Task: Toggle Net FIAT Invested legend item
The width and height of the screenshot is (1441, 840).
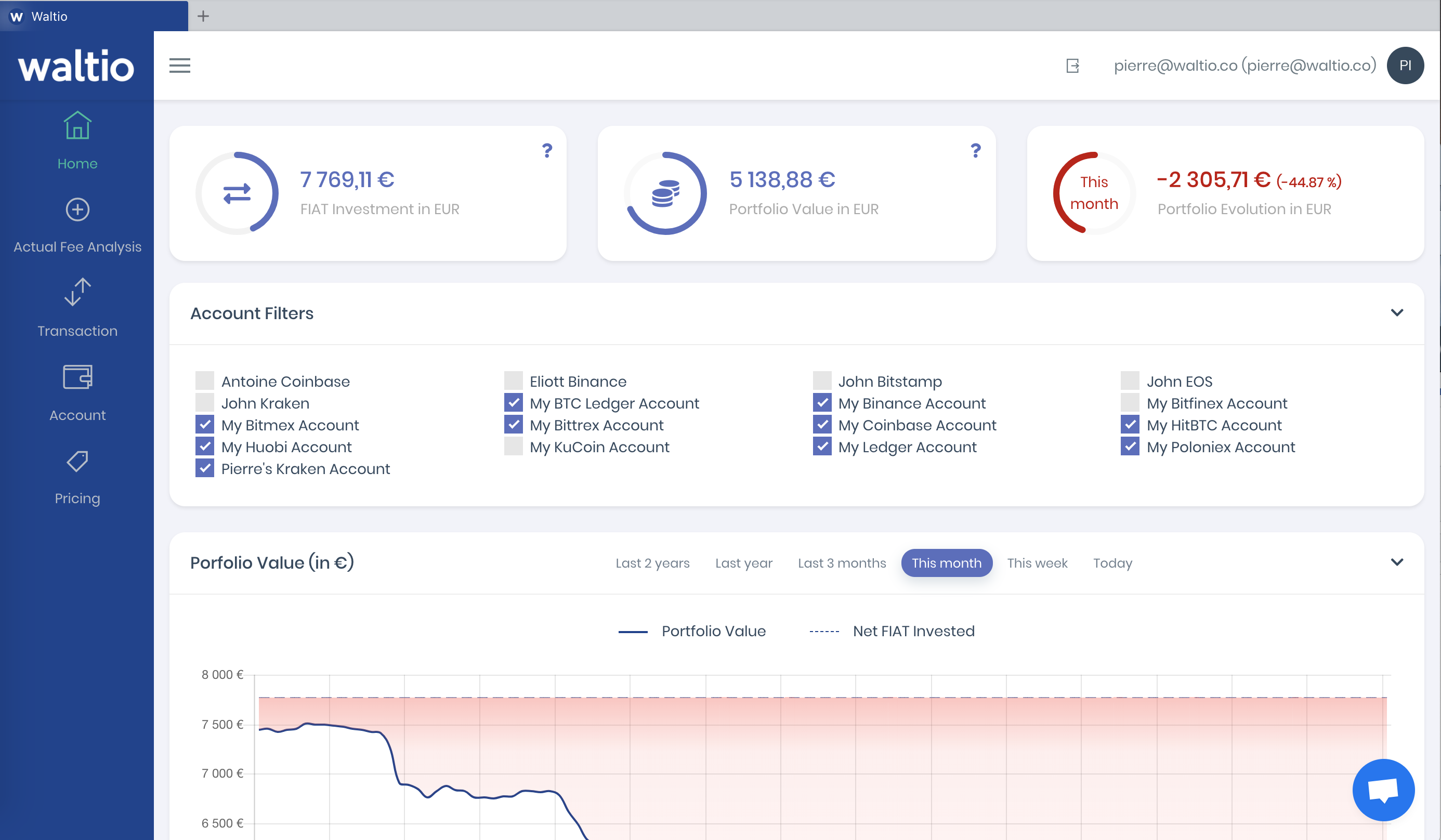Action: point(892,631)
